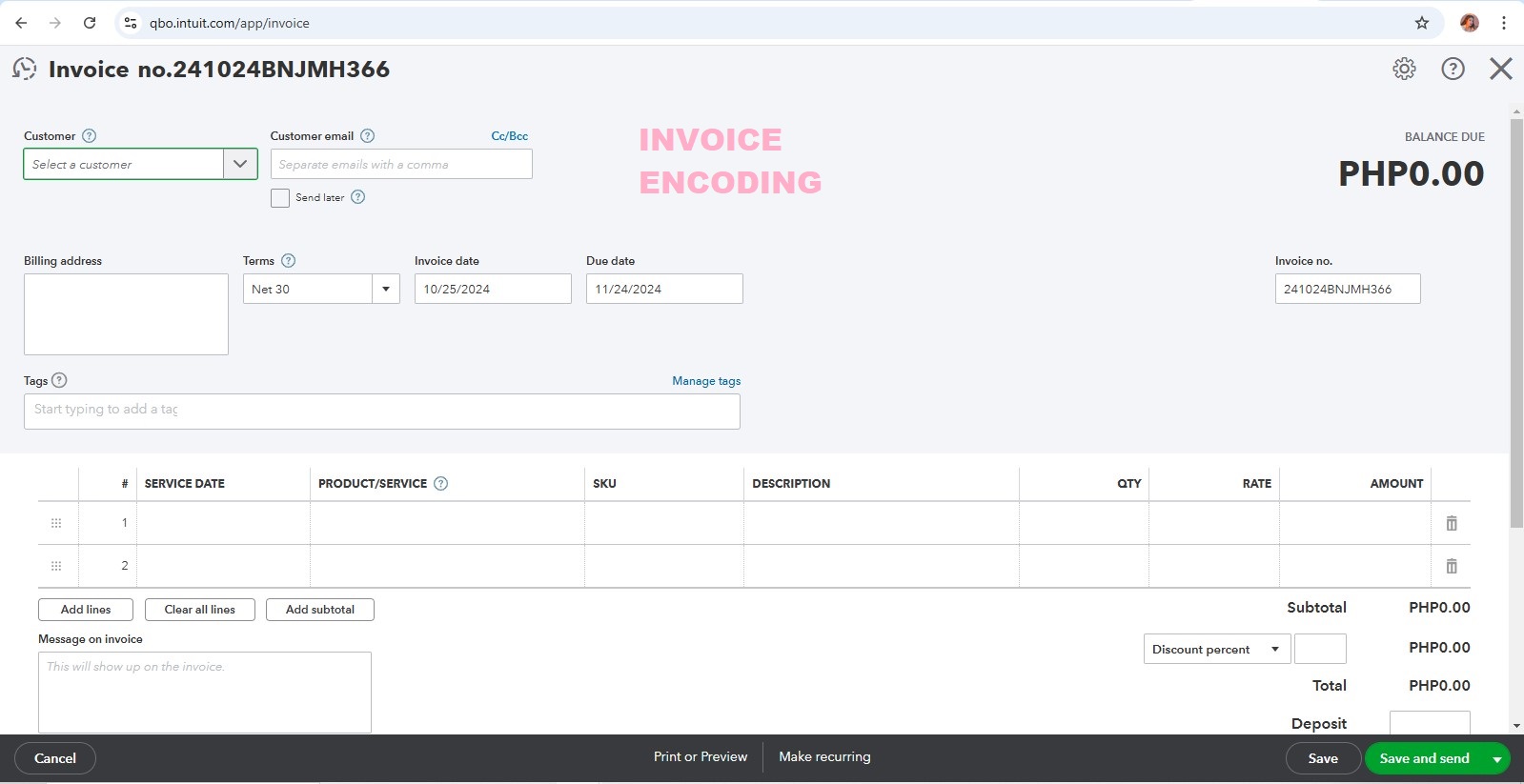
Task: Click the Clear all lines button
Action: pyautogui.click(x=200, y=610)
